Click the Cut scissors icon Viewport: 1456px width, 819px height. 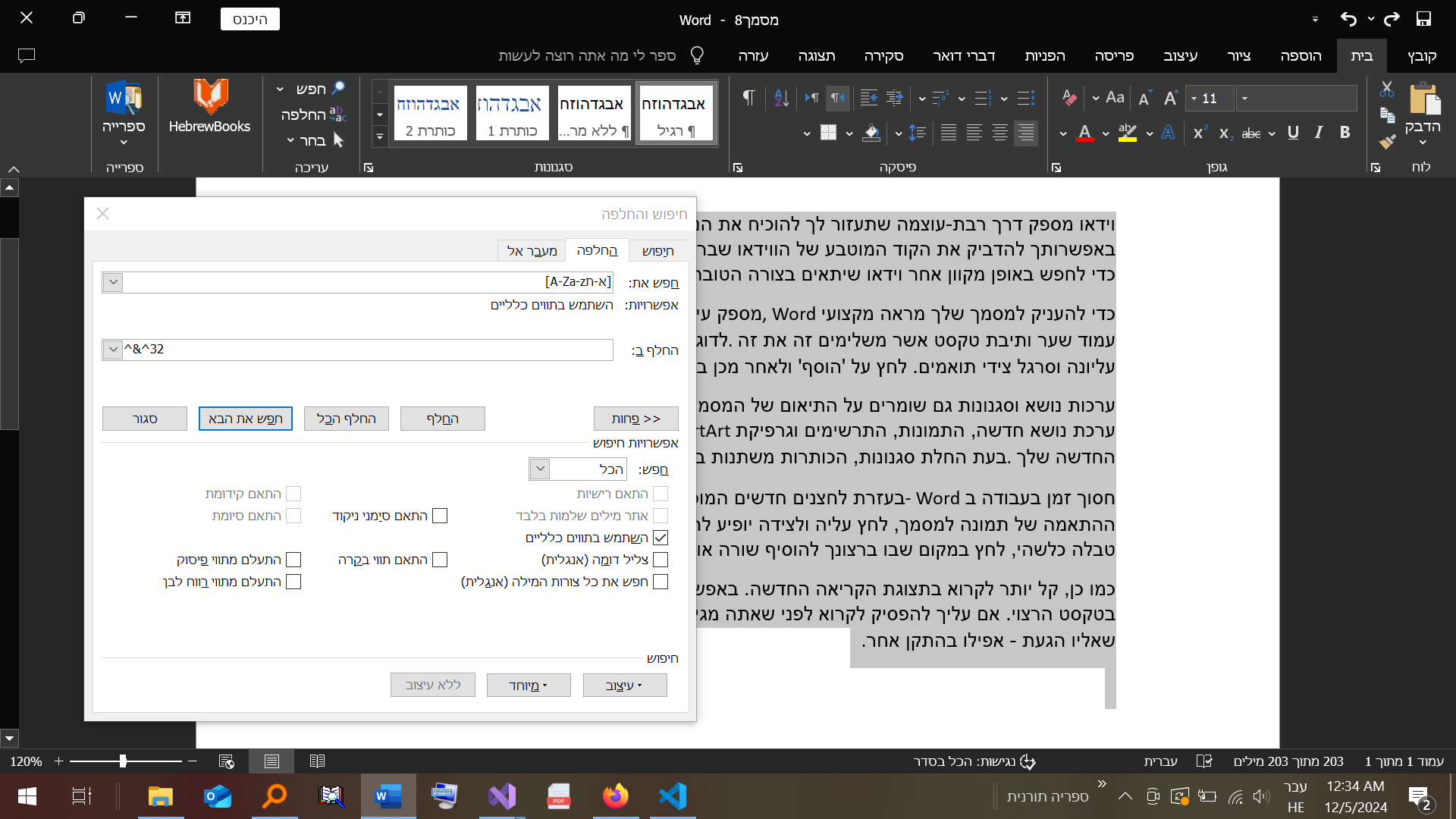1387,89
